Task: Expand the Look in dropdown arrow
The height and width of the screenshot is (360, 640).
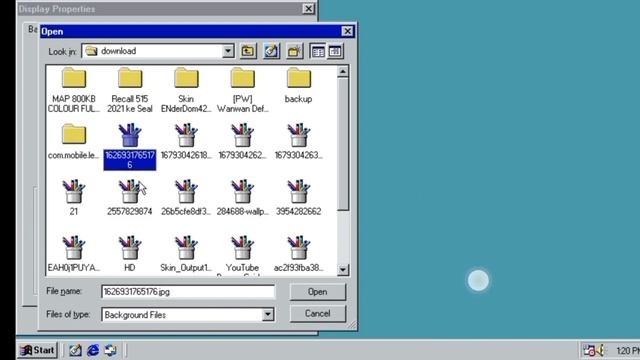Action: (228, 51)
